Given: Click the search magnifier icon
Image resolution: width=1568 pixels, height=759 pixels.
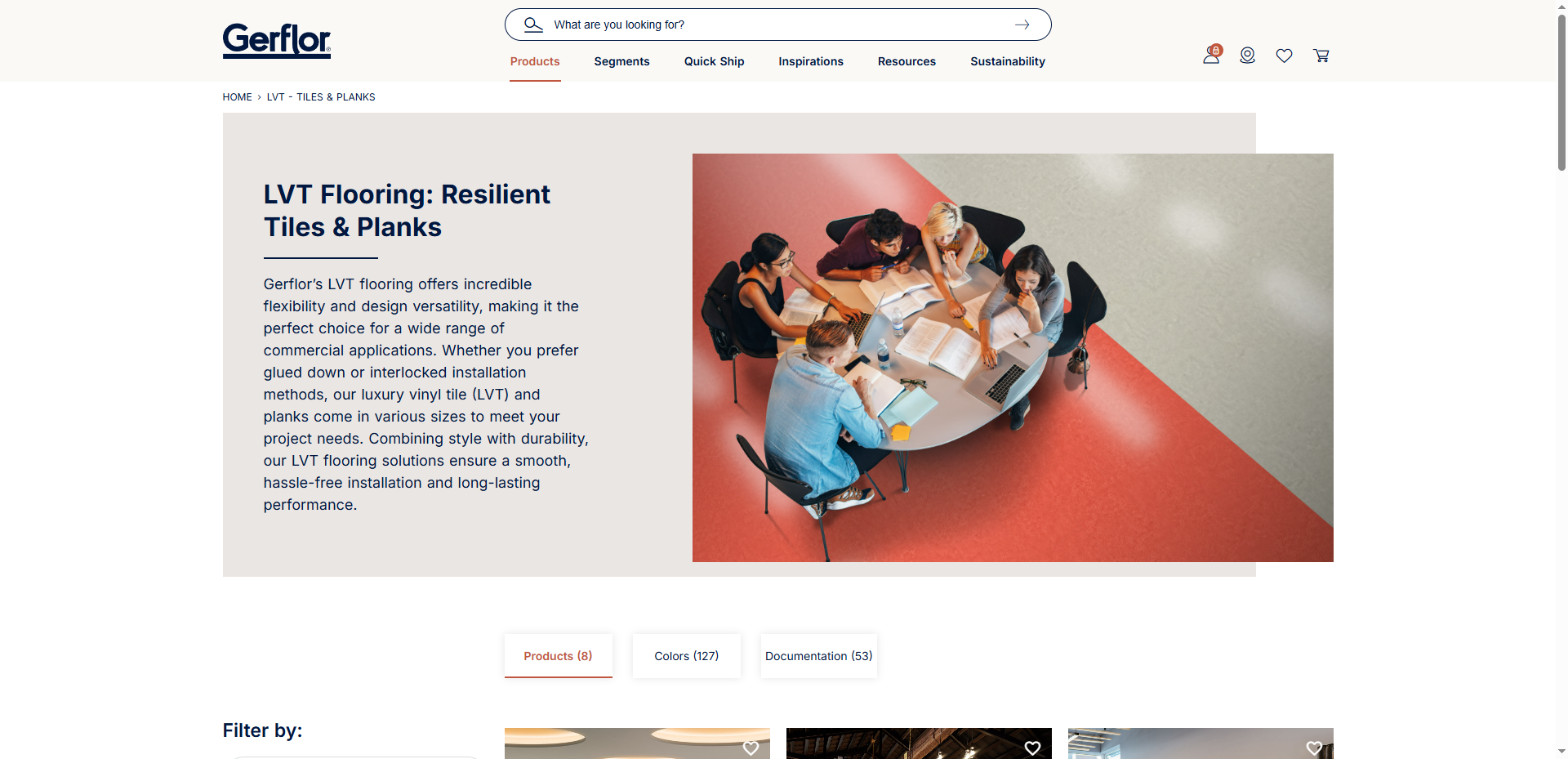Looking at the screenshot, I should (x=533, y=25).
